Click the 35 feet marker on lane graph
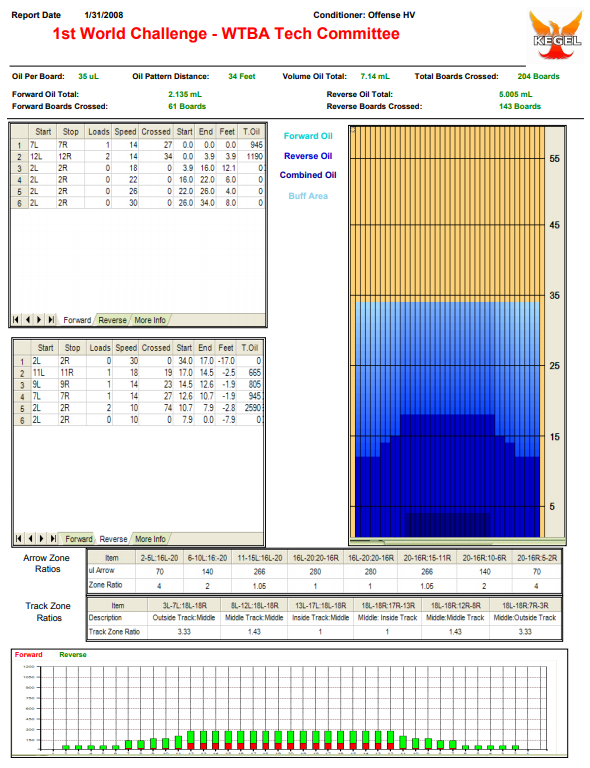 [x=554, y=295]
